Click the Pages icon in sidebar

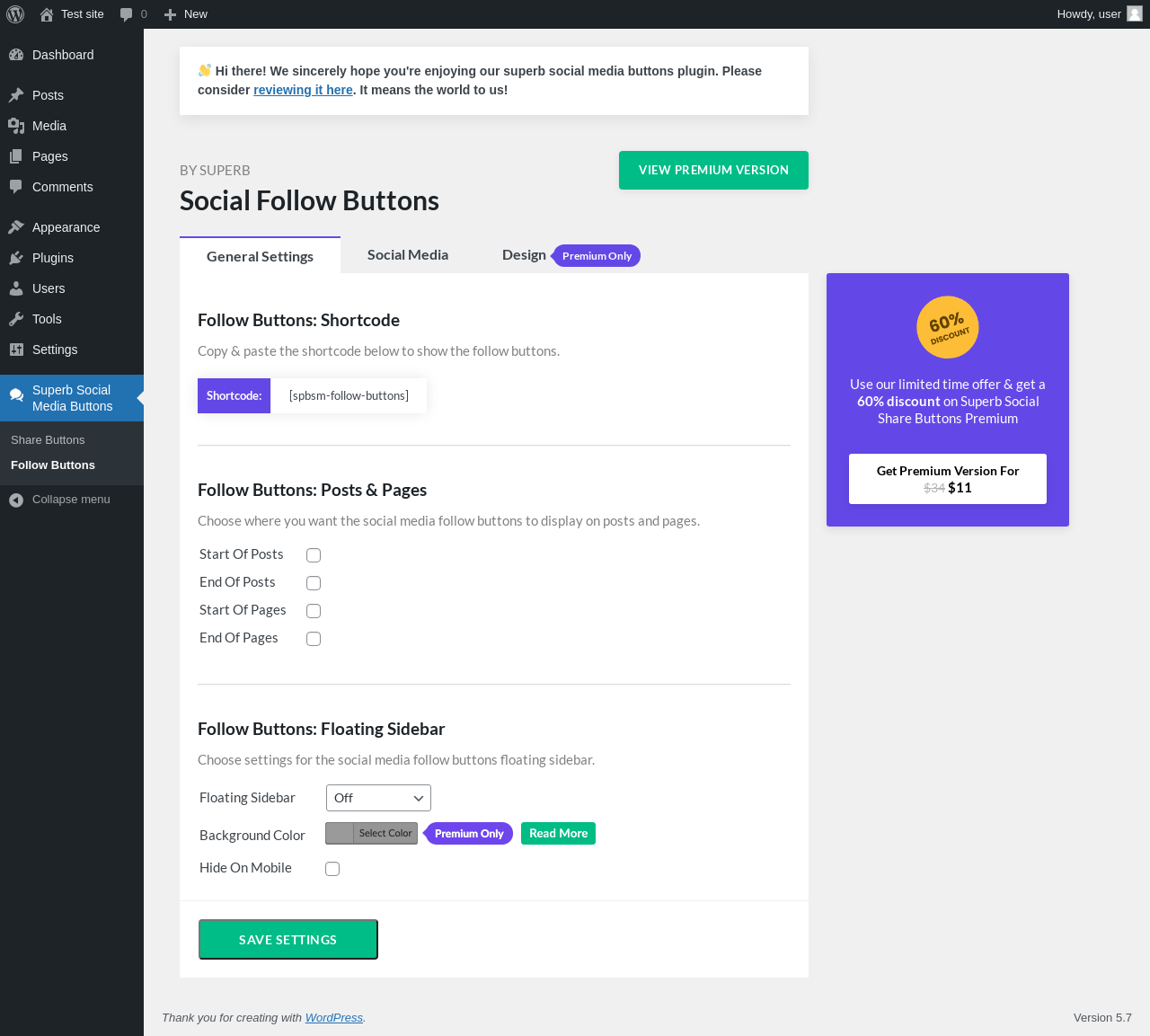tap(16, 156)
